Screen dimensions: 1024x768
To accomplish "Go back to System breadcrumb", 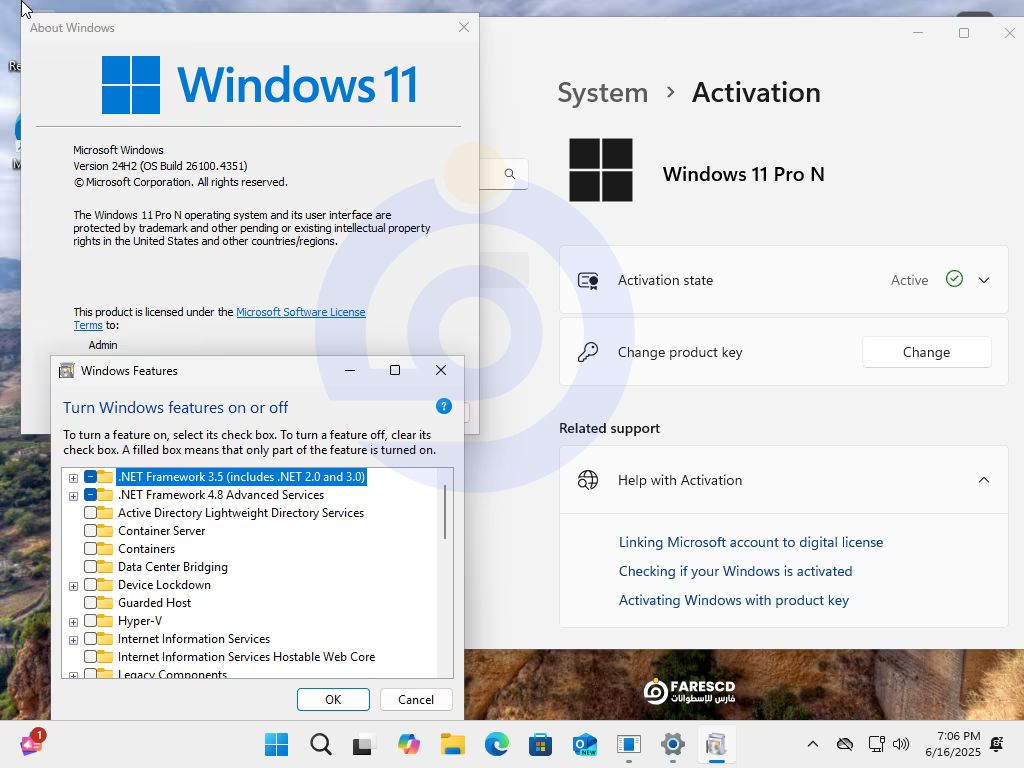I will click(x=602, y=93).
